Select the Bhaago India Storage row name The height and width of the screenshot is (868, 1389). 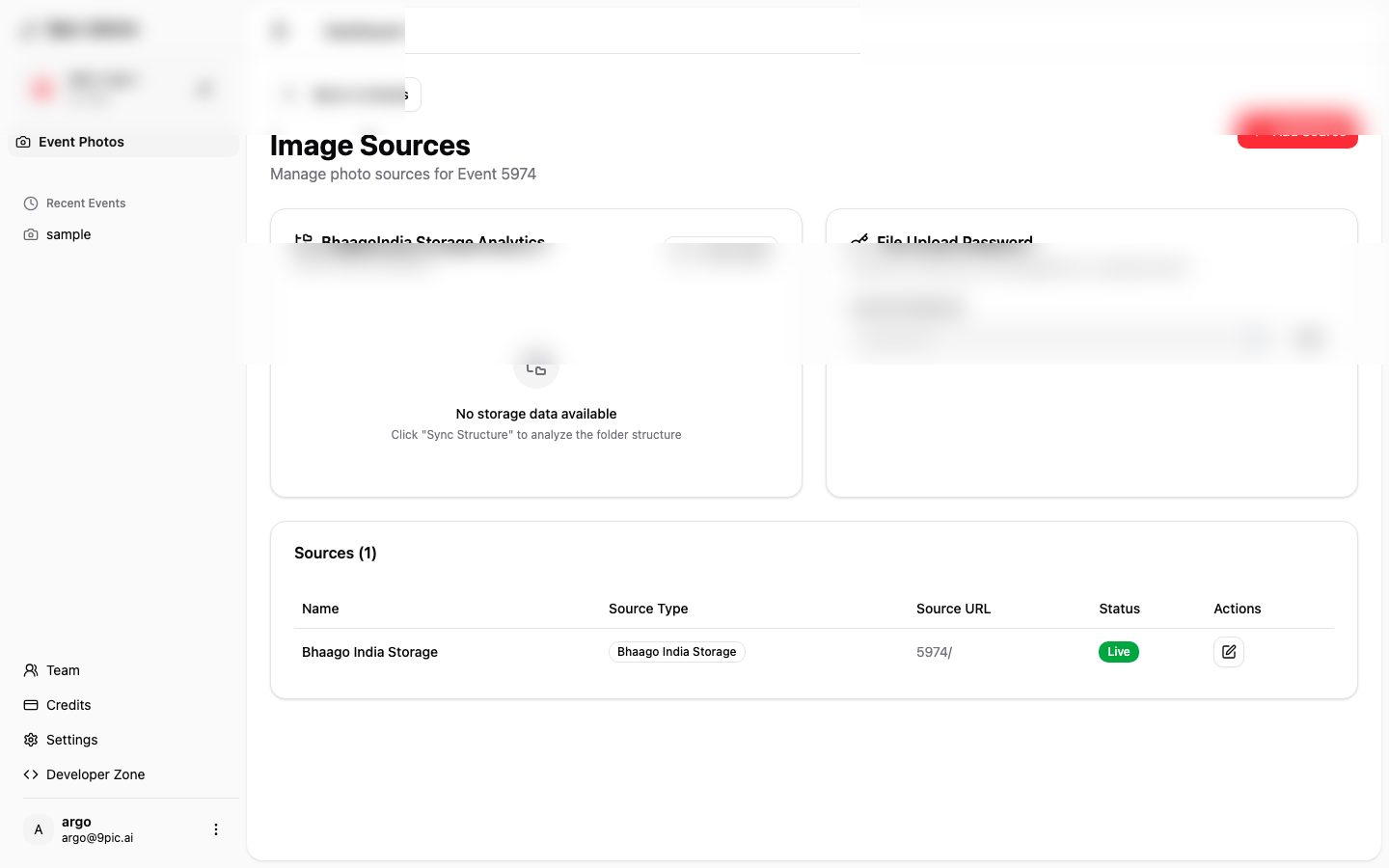point(369,652)
